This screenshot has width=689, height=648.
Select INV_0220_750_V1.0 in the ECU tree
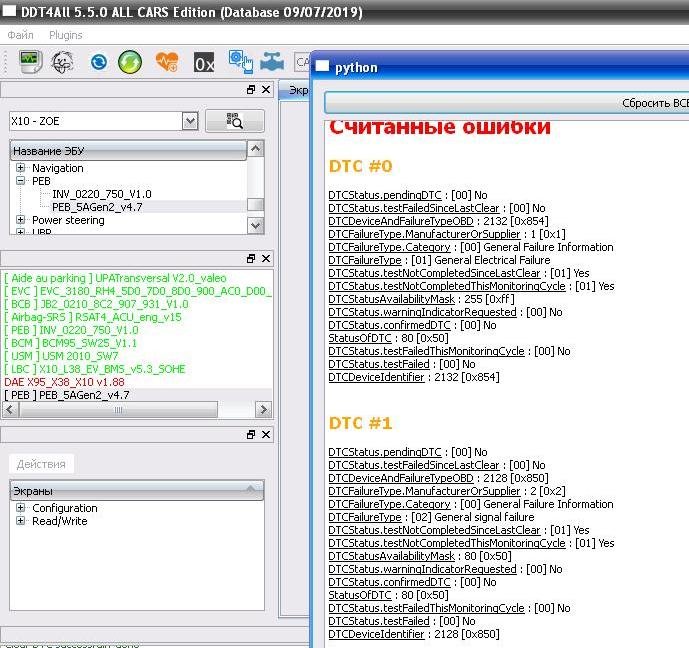[x=101, y=194]
